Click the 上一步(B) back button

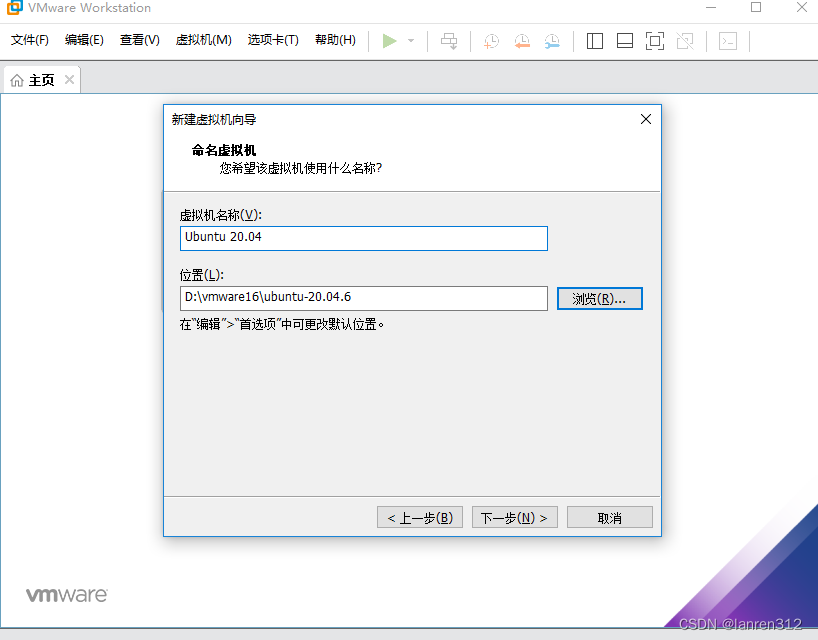coord(420,517)
